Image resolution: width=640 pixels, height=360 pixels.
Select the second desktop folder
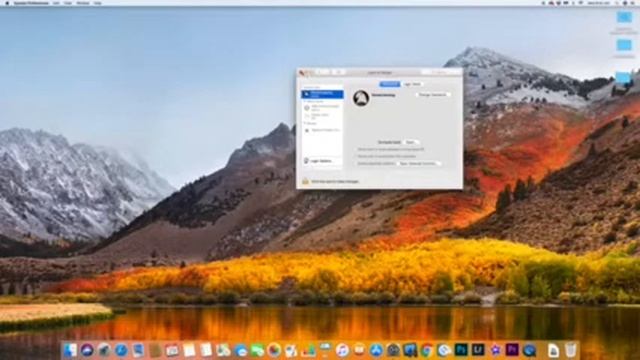624,45
